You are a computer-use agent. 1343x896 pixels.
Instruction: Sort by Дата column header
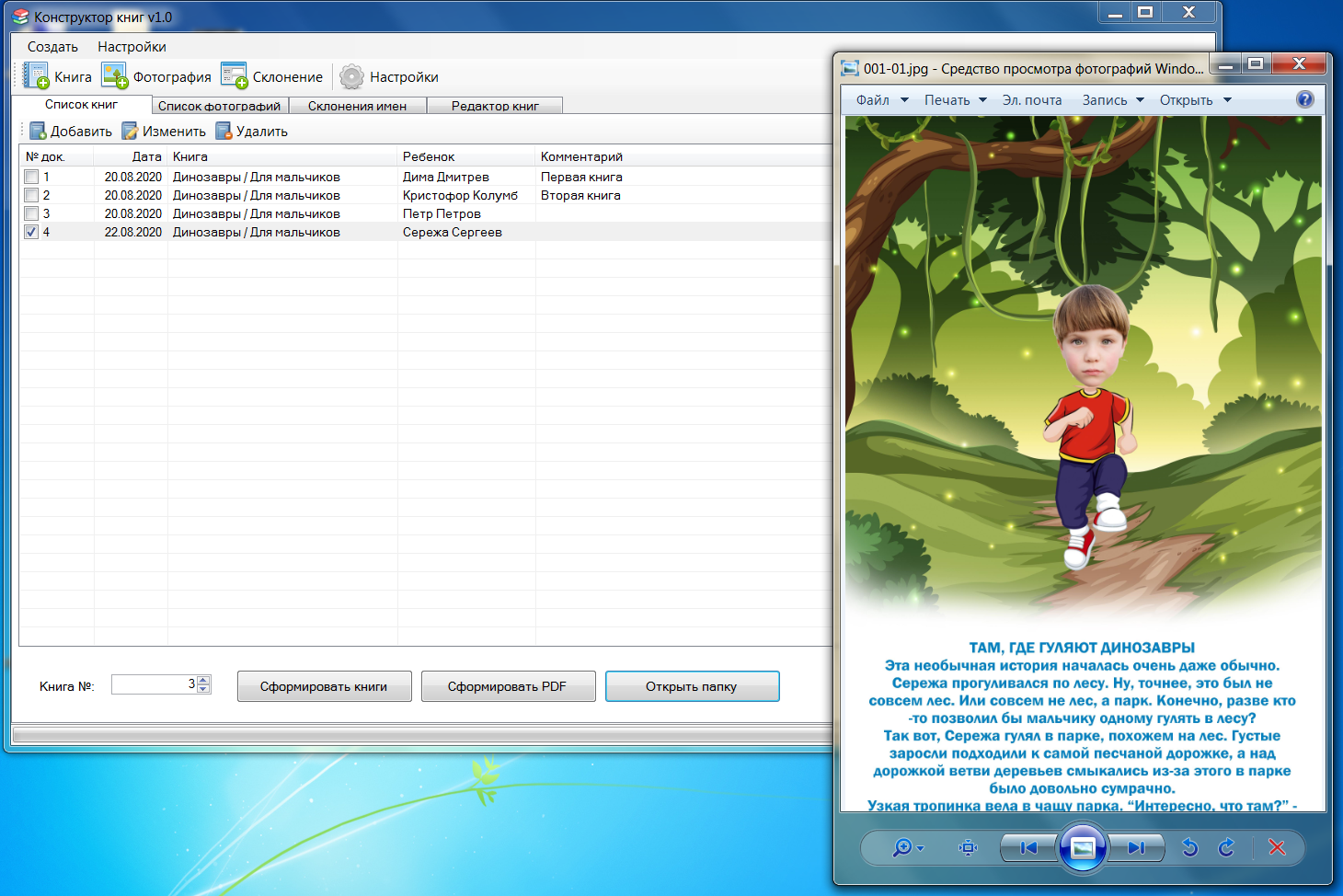pos(131,156)
